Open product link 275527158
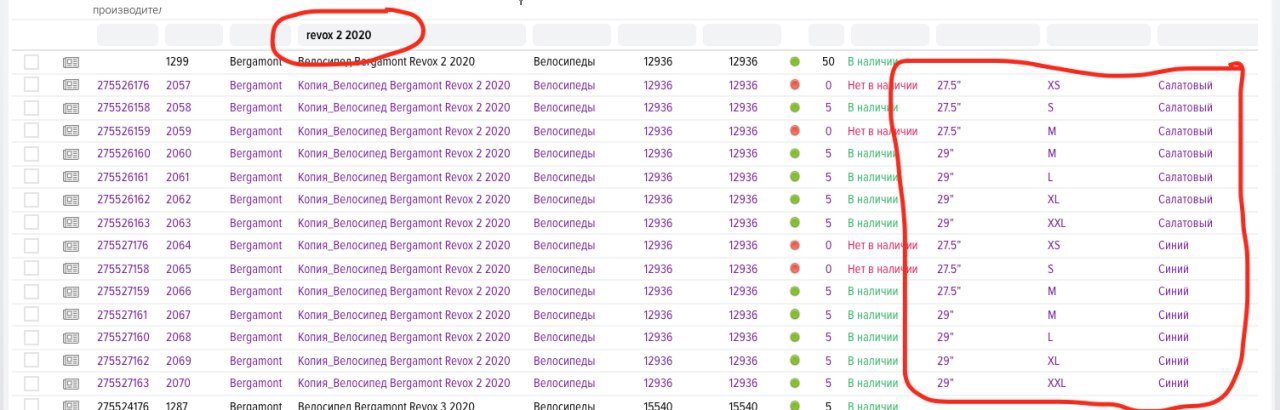The width and height of the screenshot is (1280, 410). (124, 269)
